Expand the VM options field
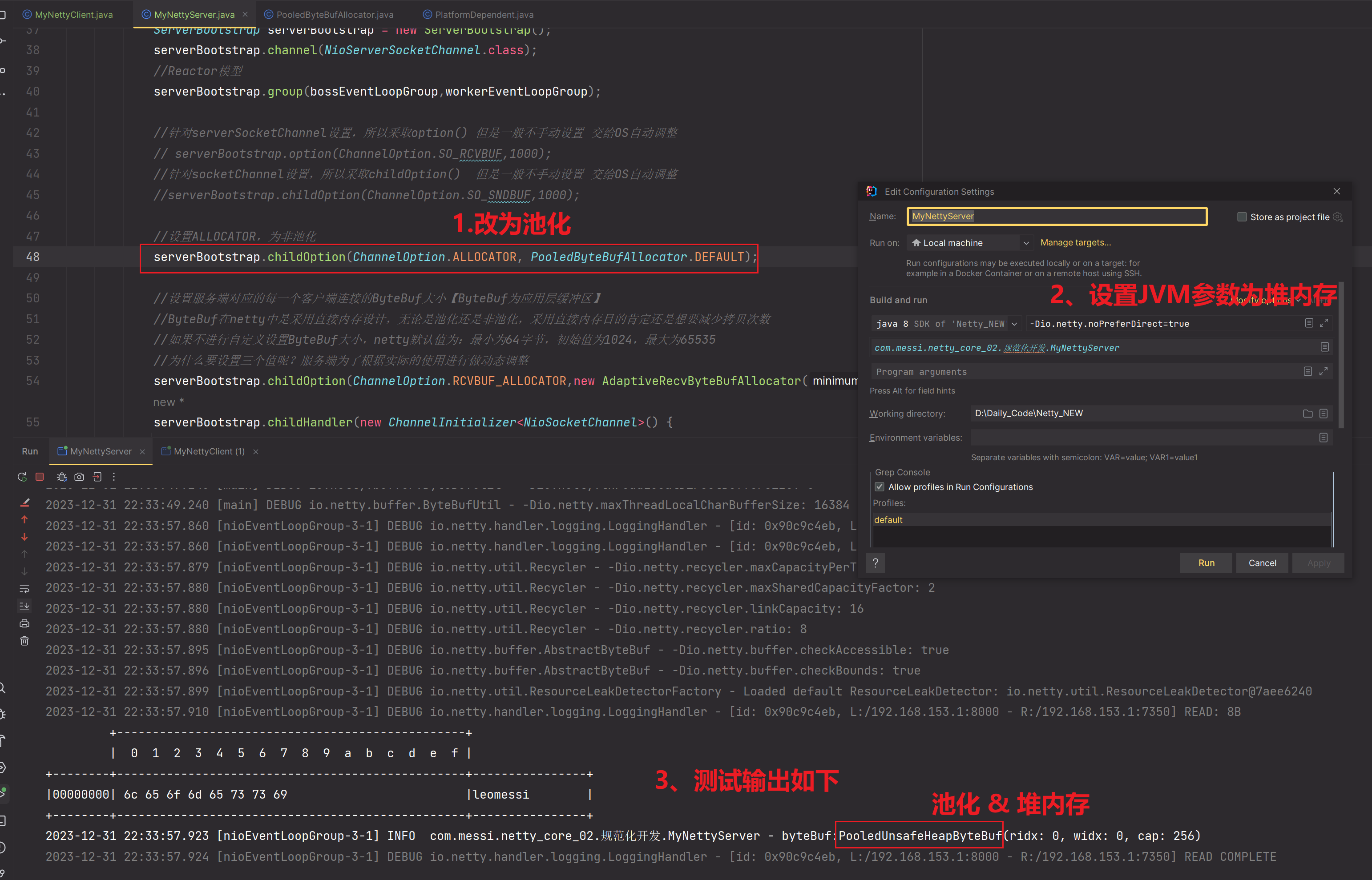This screenshot has width=1372, height=880. [1324, 323]
